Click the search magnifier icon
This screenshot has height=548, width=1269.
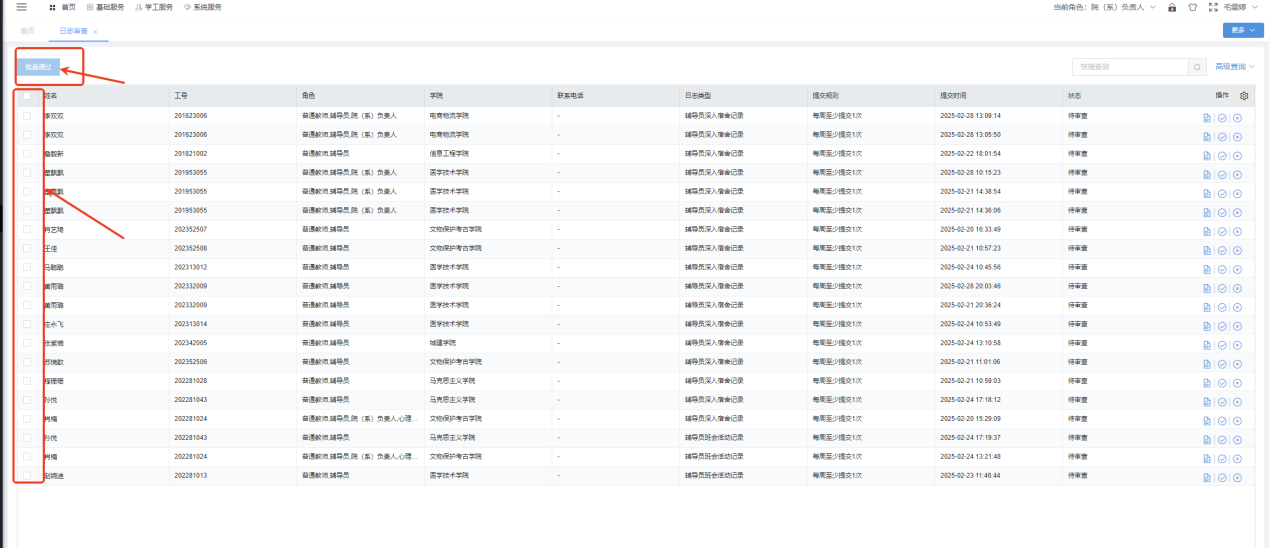click(1196, 67)
